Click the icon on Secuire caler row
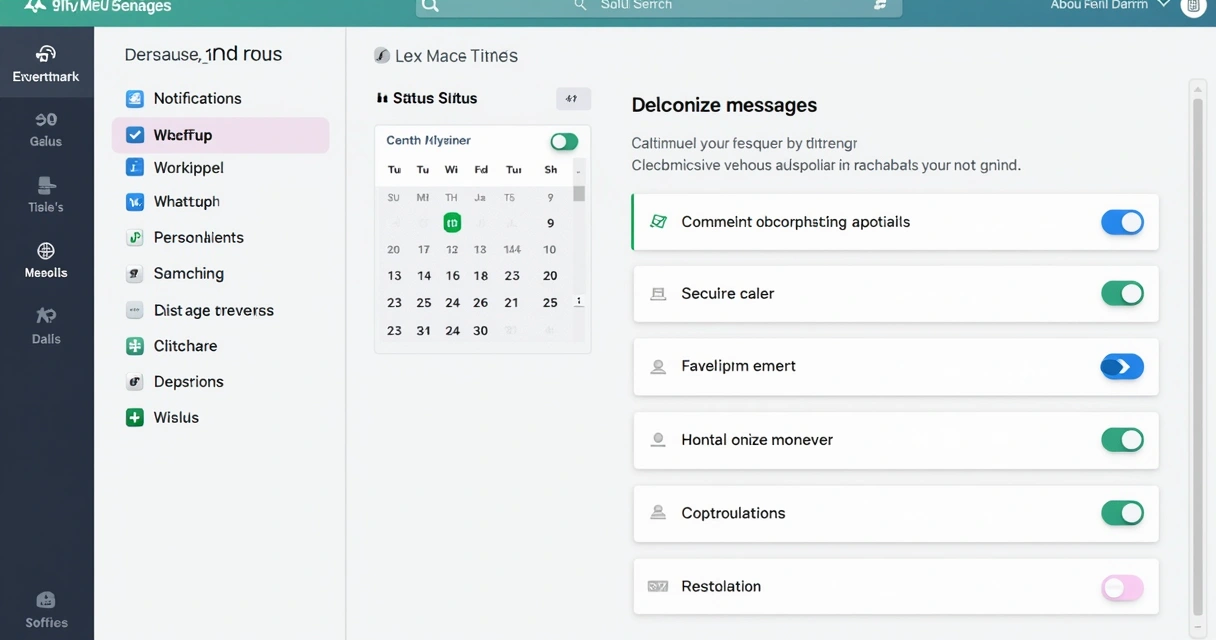 [x=658, y=294]
